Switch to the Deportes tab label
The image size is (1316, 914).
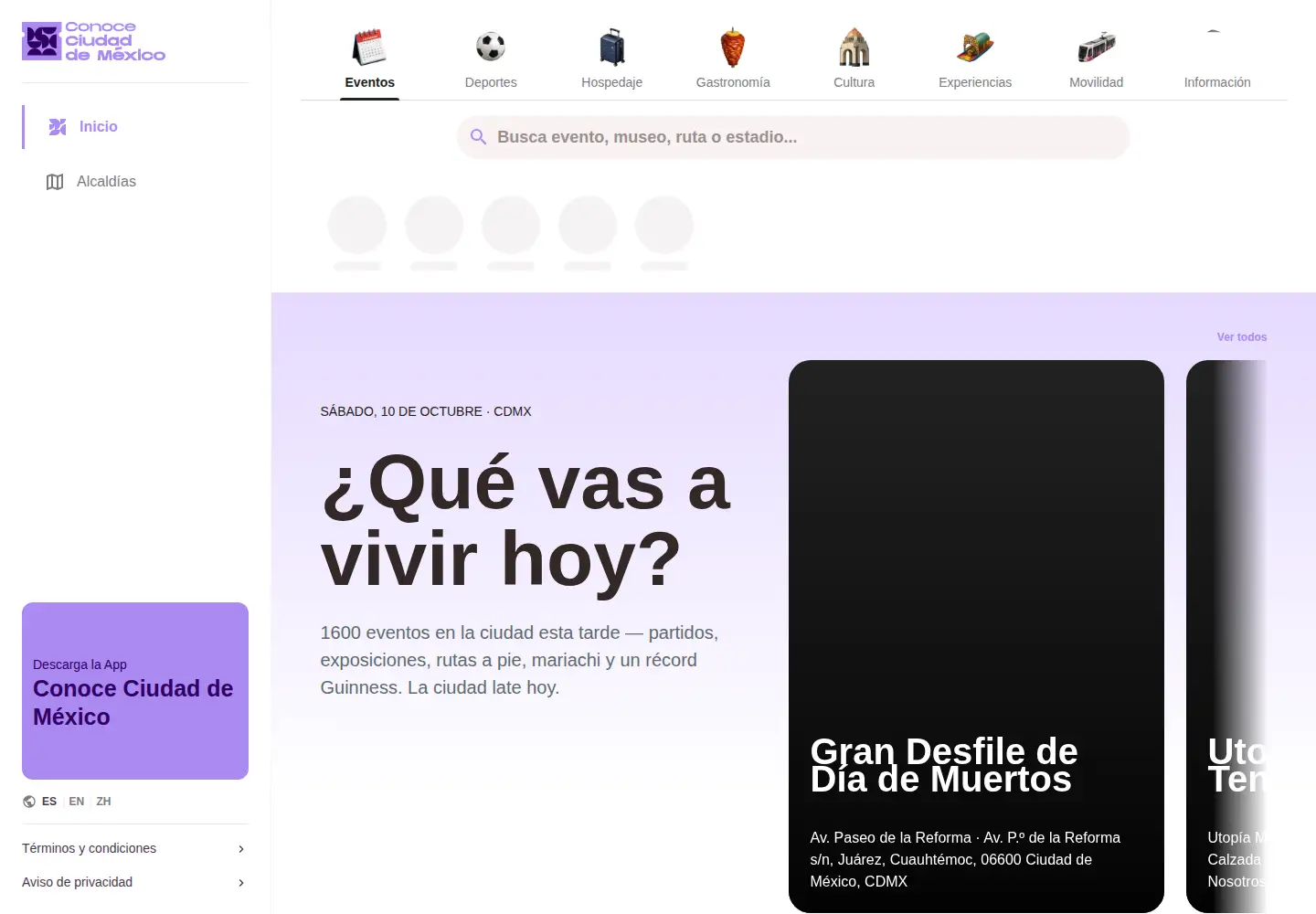(491, 82)
